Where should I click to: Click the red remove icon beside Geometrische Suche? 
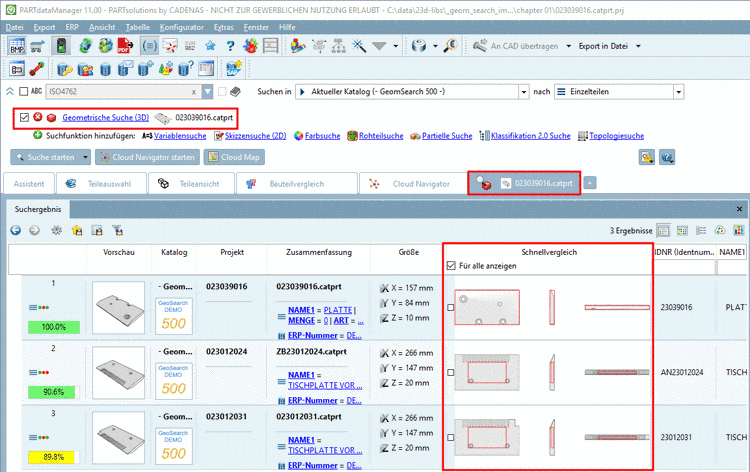point(37,117)
